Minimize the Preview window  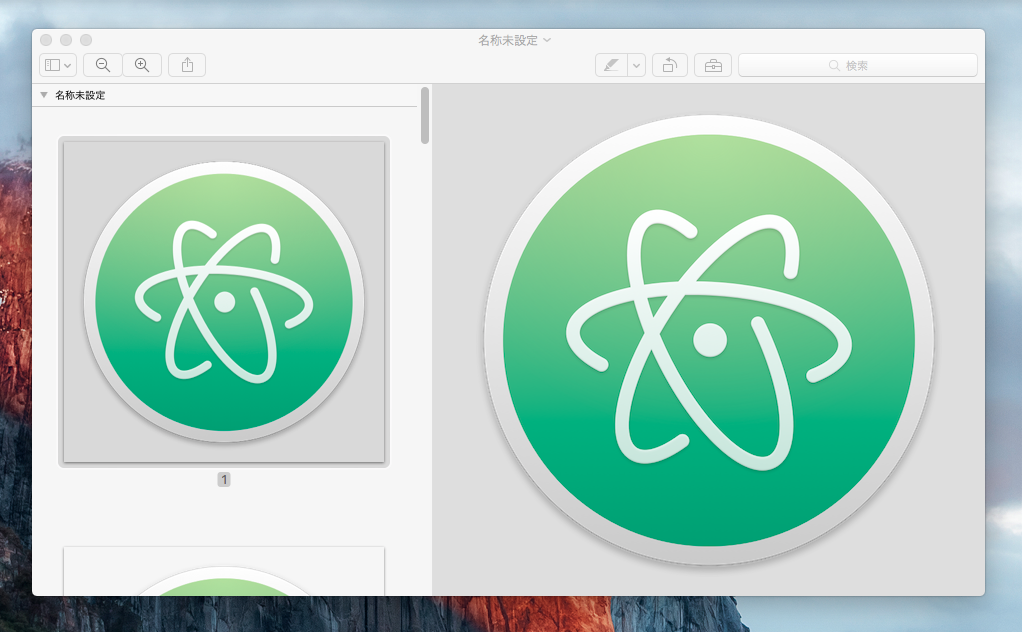(x=66, y=40)
